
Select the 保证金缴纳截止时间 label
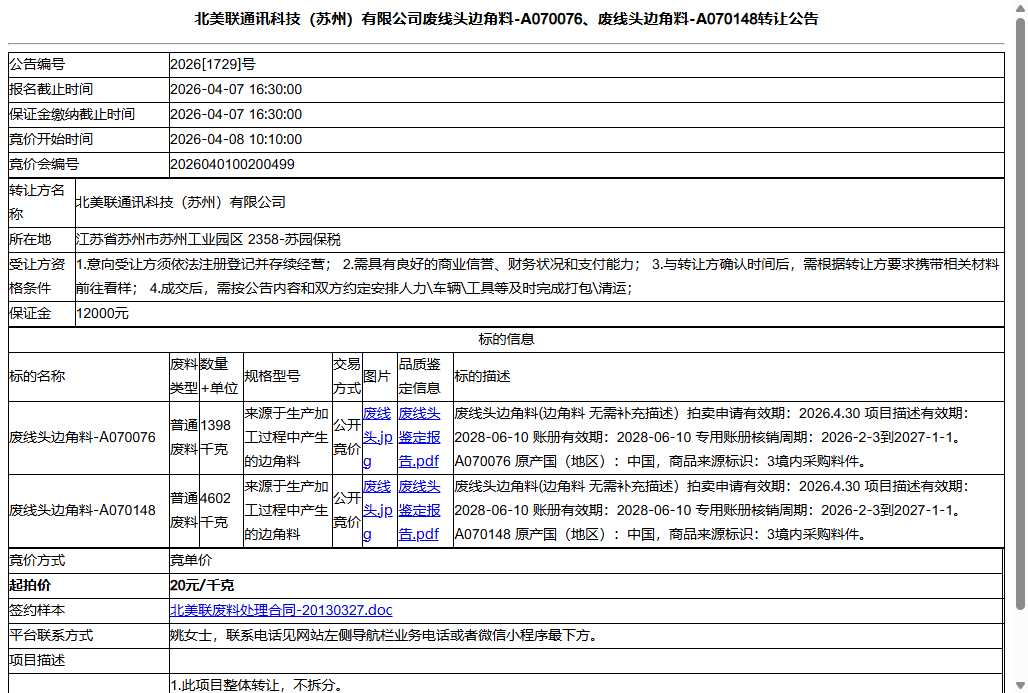coord(72,114)
